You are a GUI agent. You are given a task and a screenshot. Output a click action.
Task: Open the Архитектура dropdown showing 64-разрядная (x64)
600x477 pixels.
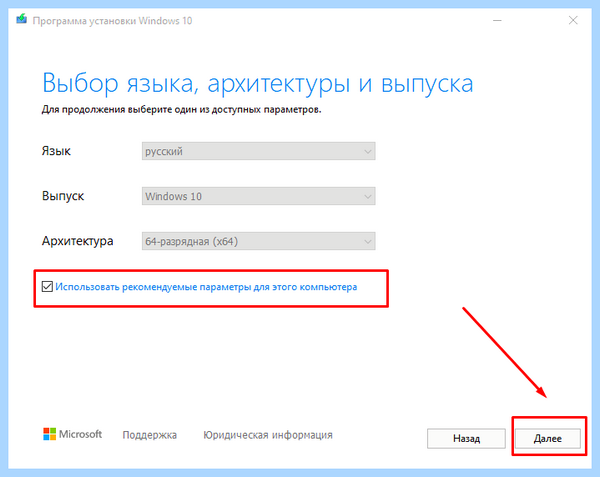(x=258, y=241)
